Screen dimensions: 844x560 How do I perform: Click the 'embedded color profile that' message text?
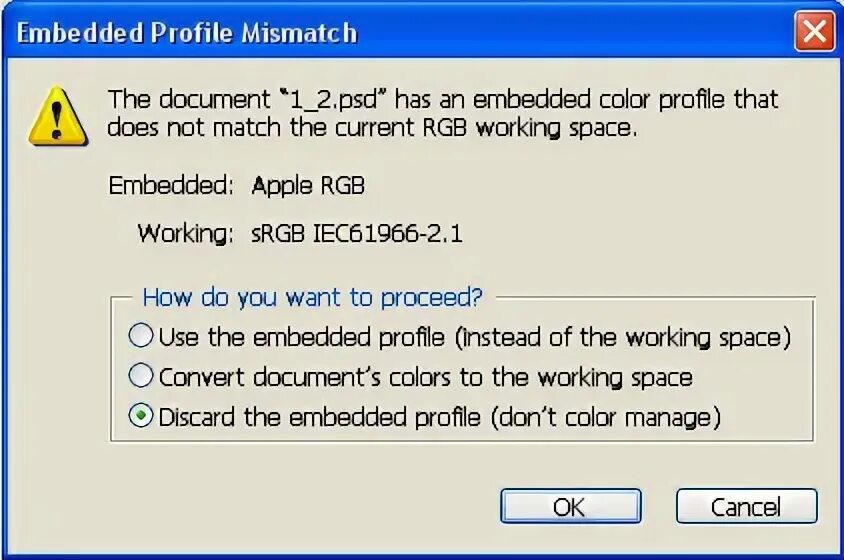[628, 100]
